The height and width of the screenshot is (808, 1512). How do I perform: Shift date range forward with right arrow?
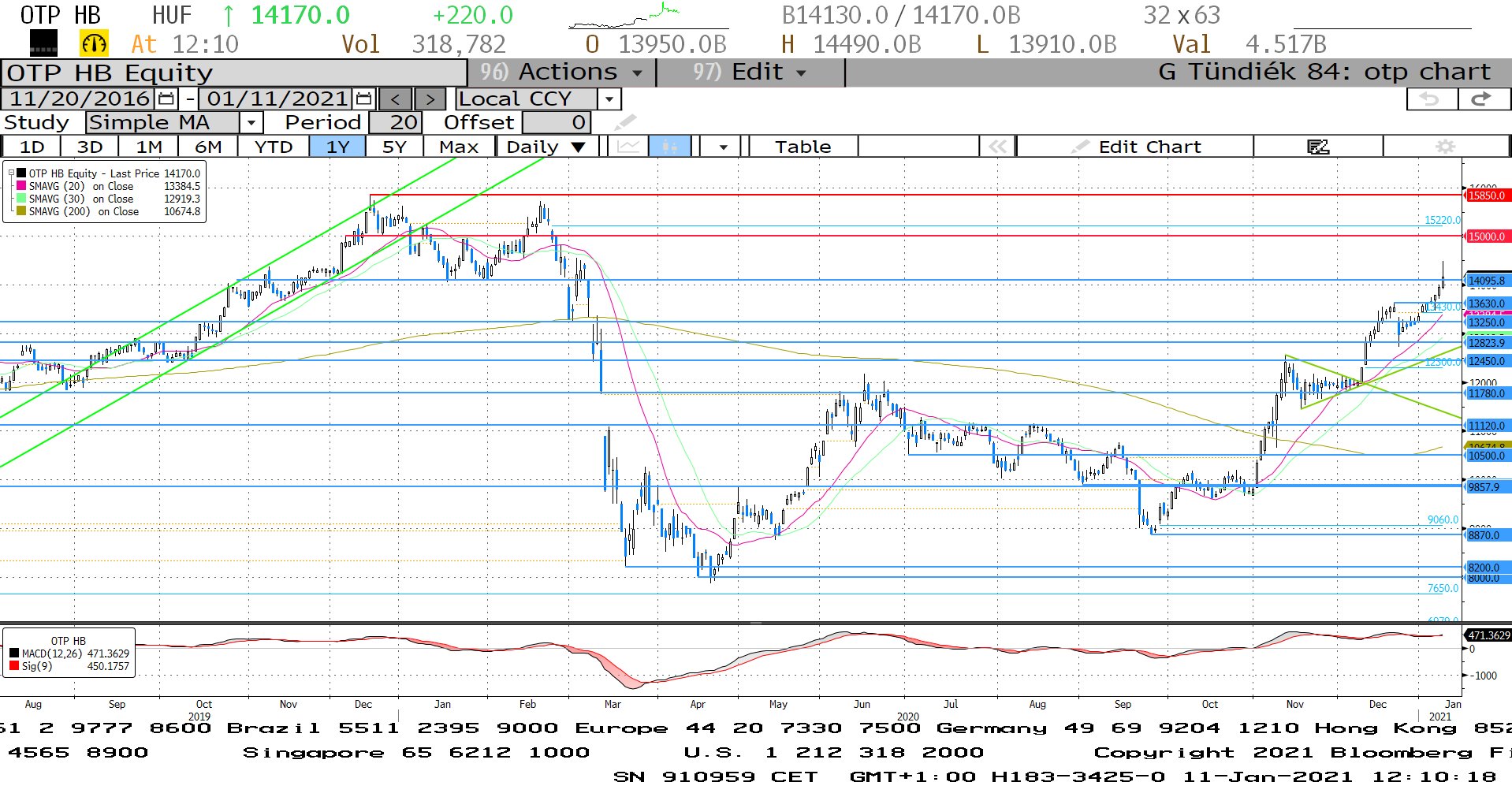coord(430,99)
